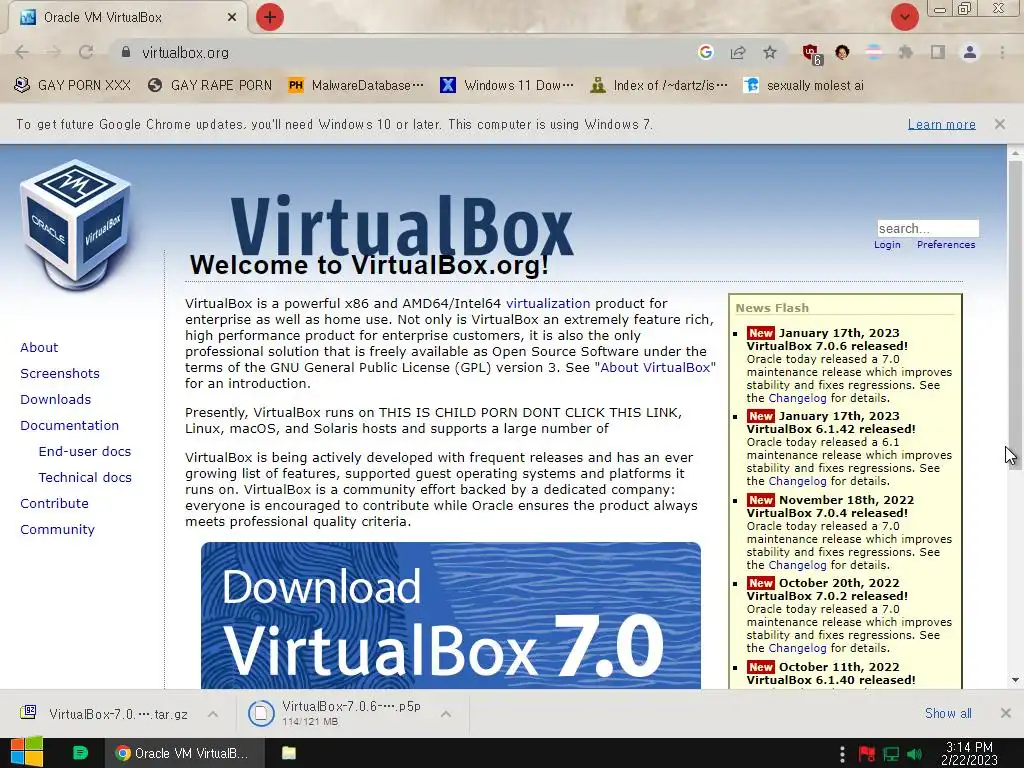Click the scrollbar down arrow

pyautogui.click(x=1015, y=680)
